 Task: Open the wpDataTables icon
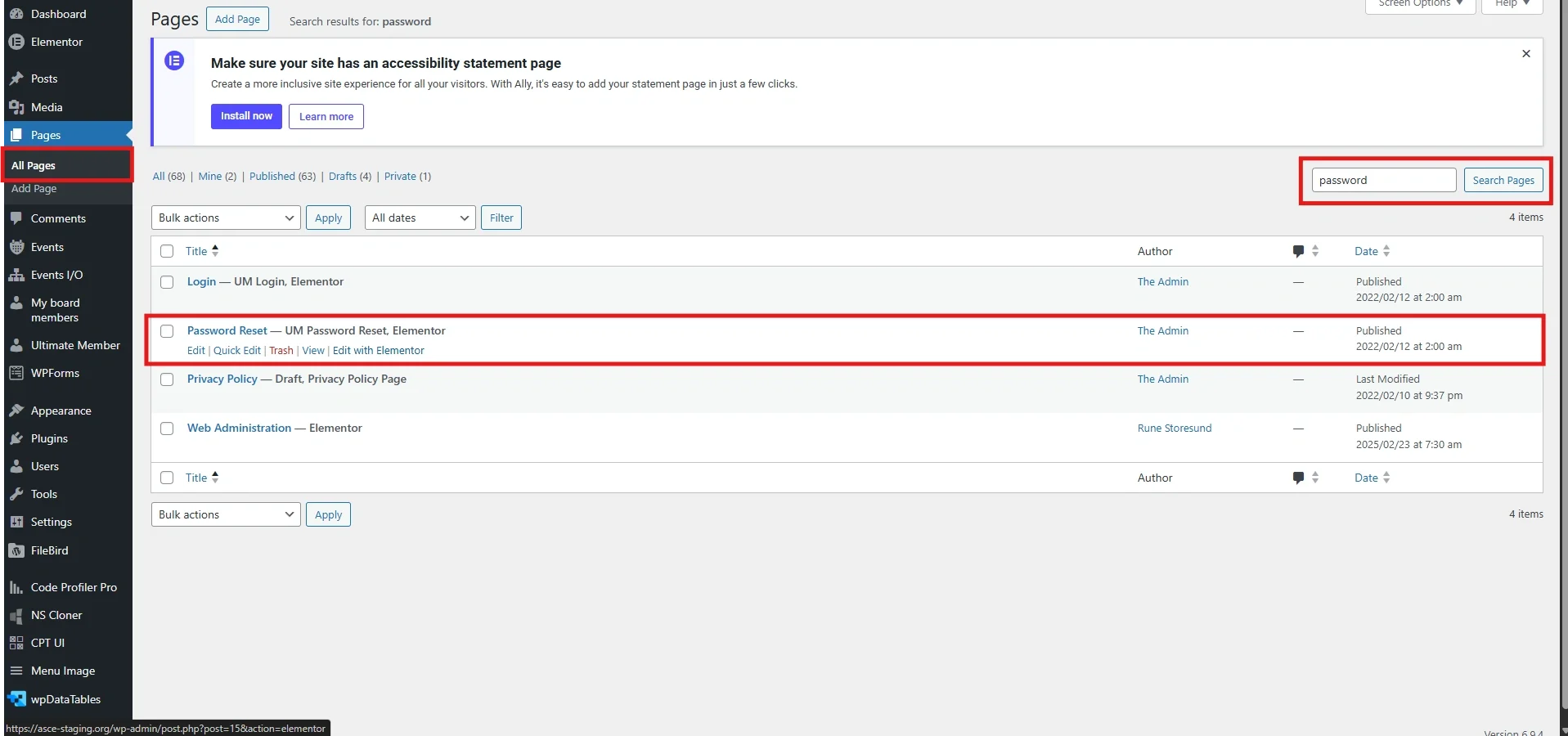click(16, 699)
